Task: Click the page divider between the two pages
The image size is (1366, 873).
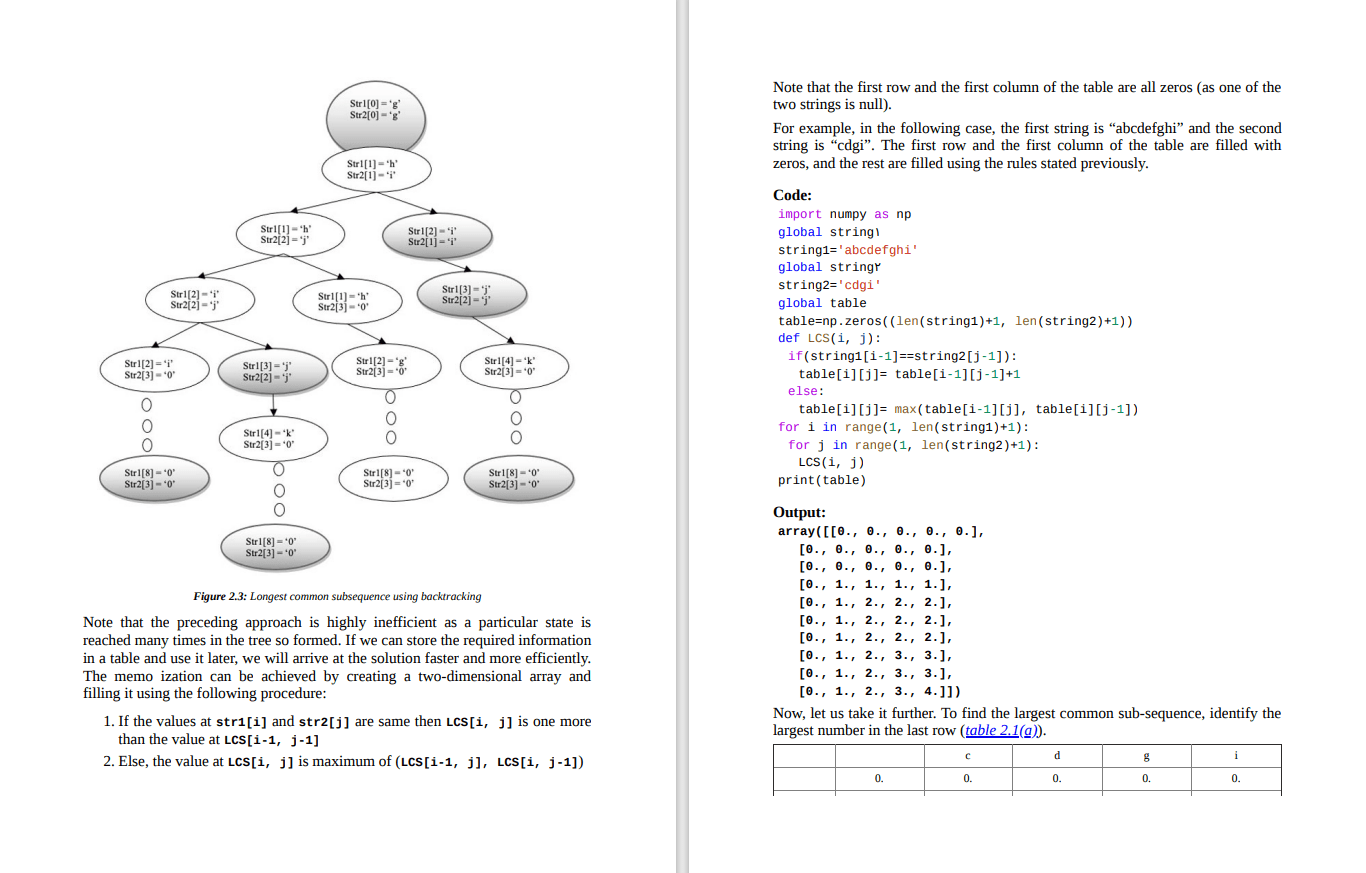Action: 686,437
